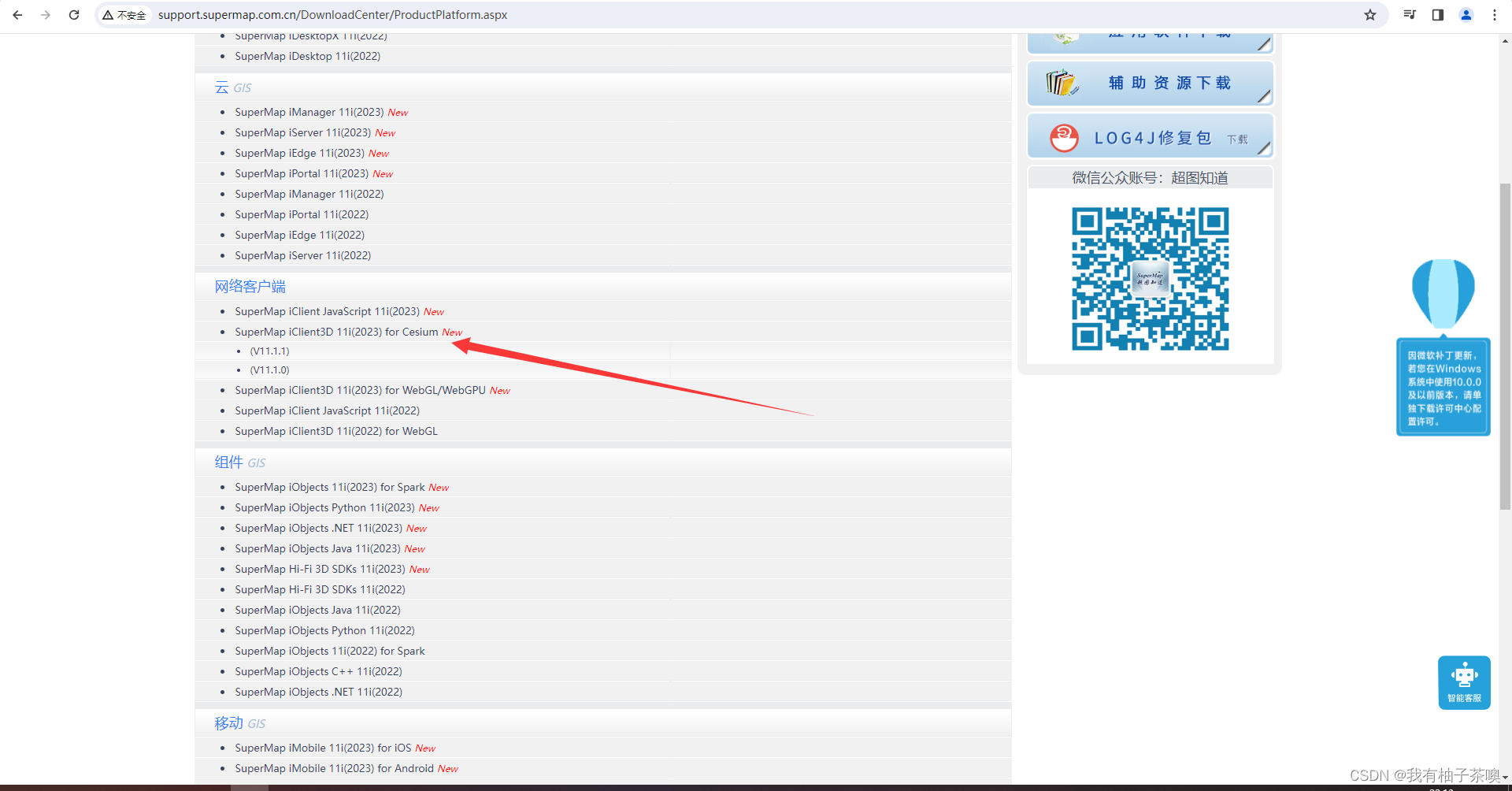1512x791 pixels.
Task: Open iObjects Python 11i(2023) link
Action: click(x=324, y=507)
